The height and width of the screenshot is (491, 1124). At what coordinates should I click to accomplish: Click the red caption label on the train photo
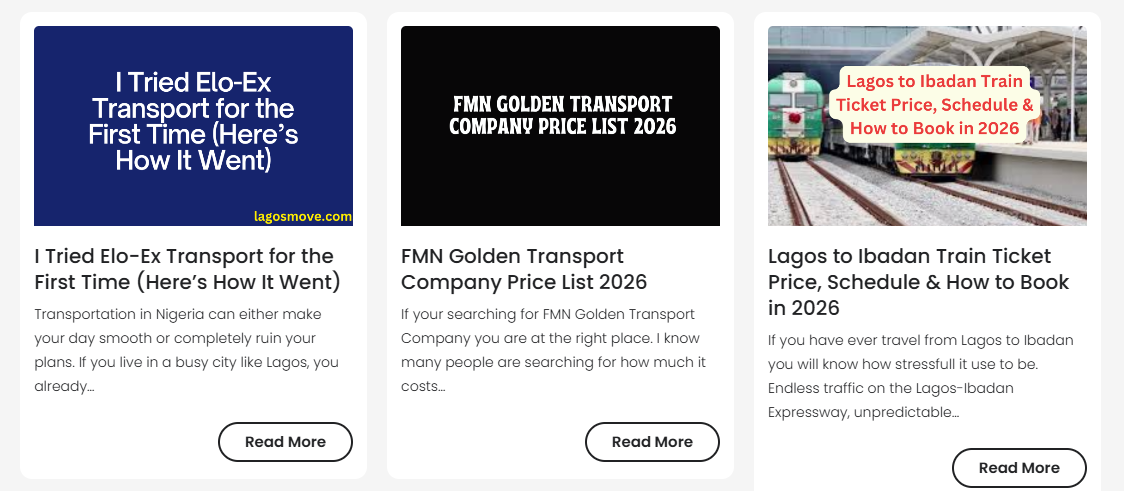[x=937, y=105]
